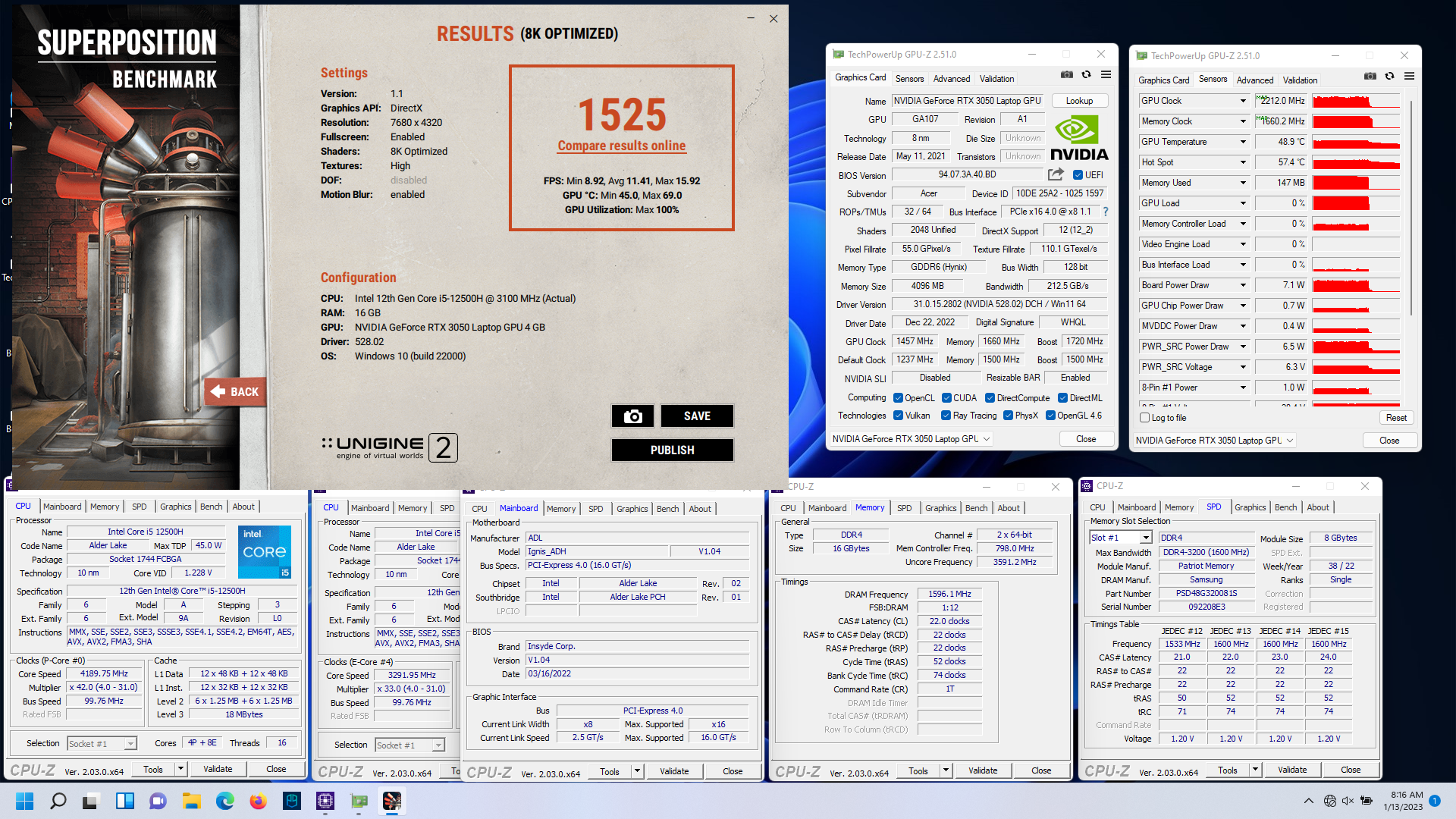Open the Chat app on the taskbar
1456x819 pixels.
click(x=158, y=801)
